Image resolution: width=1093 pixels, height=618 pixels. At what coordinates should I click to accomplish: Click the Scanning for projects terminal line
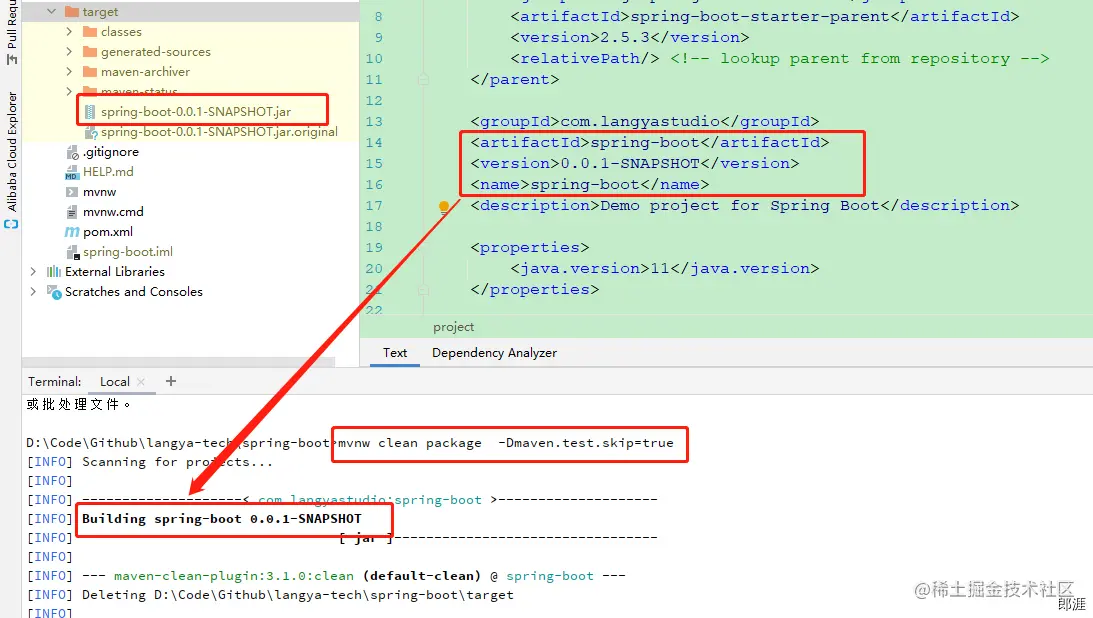[177, 462]
